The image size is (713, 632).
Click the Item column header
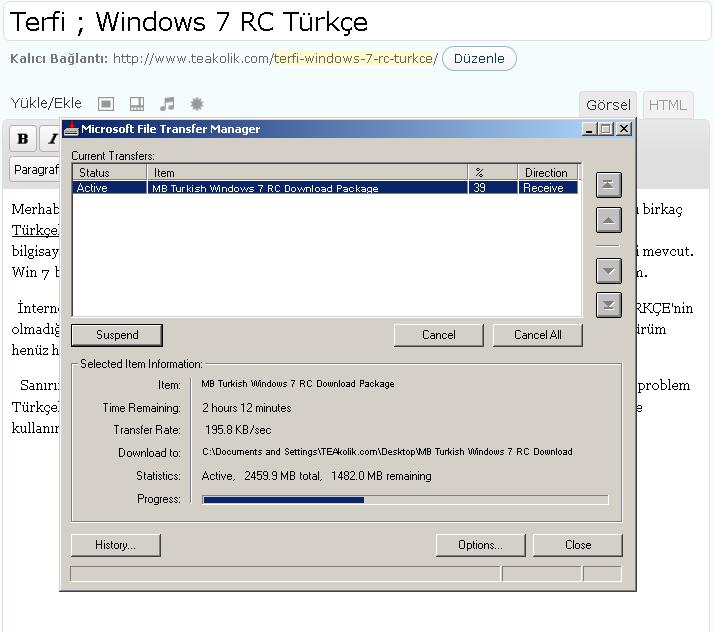(307, 173)
